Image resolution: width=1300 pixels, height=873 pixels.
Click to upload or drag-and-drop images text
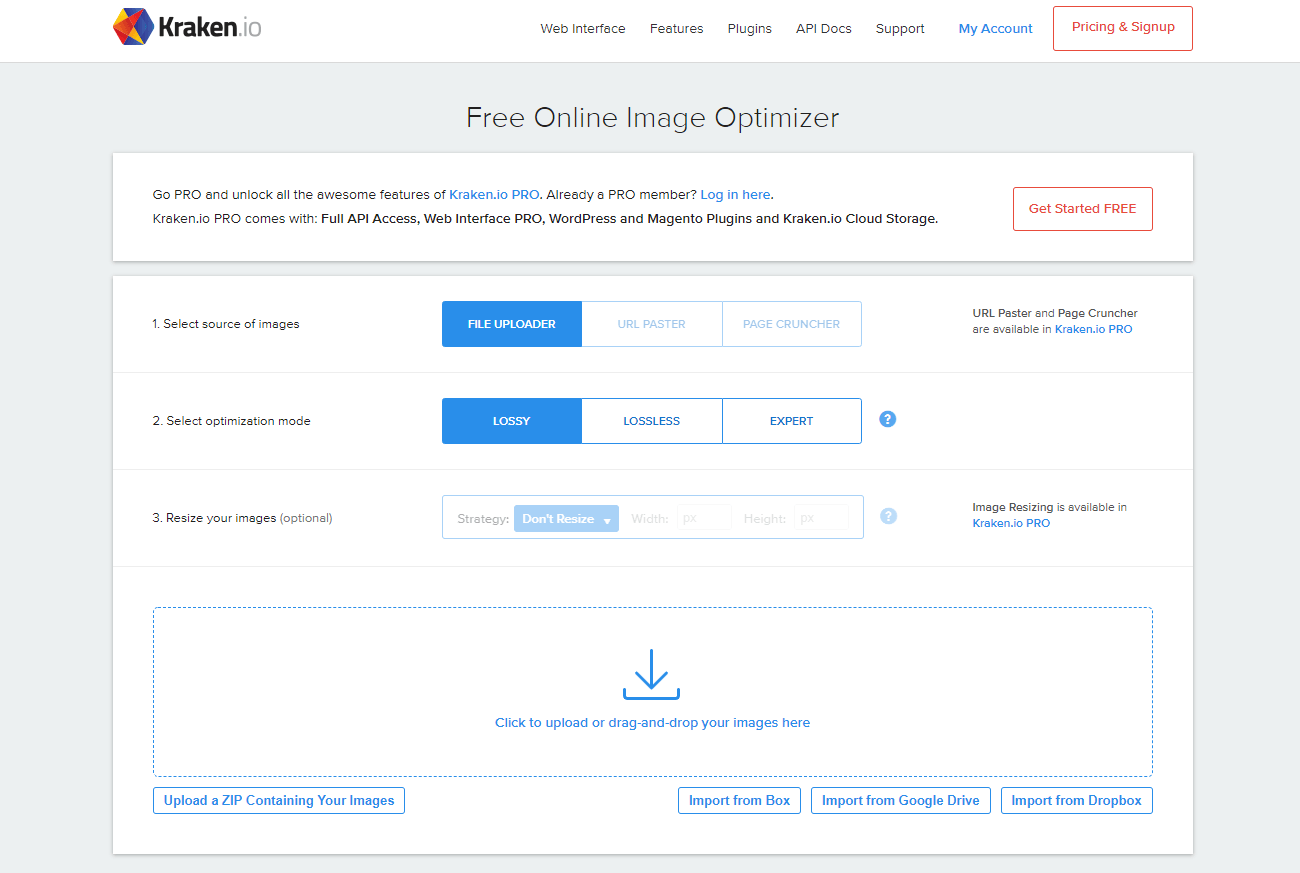(652, 722)
